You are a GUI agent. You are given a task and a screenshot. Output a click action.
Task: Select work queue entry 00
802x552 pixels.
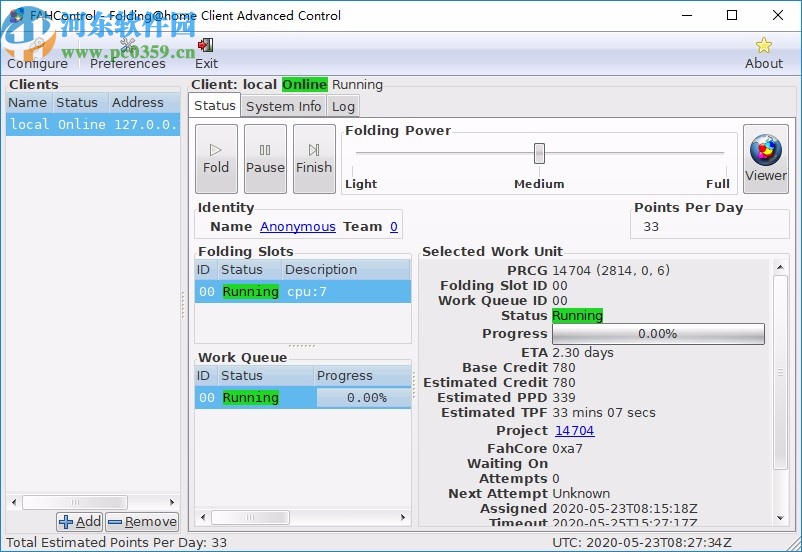pyautogui.click(x=303, y=398)
